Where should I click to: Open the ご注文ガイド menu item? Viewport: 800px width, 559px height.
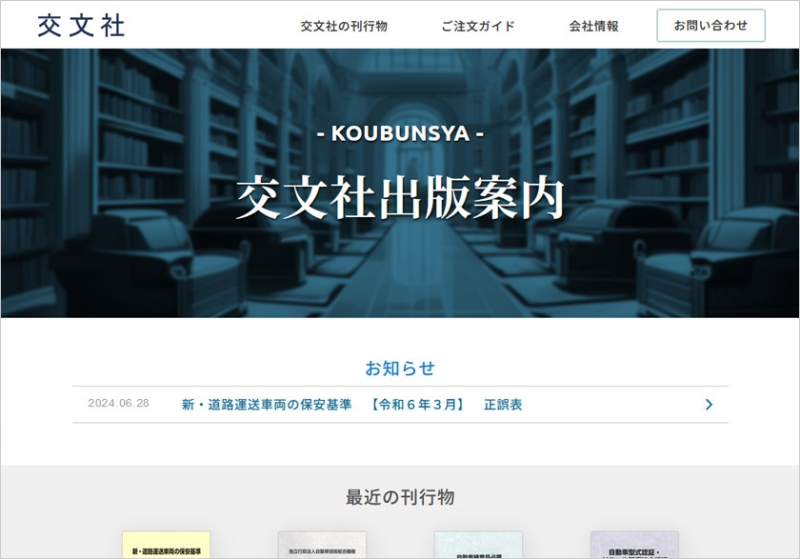(x=478, y=26)
